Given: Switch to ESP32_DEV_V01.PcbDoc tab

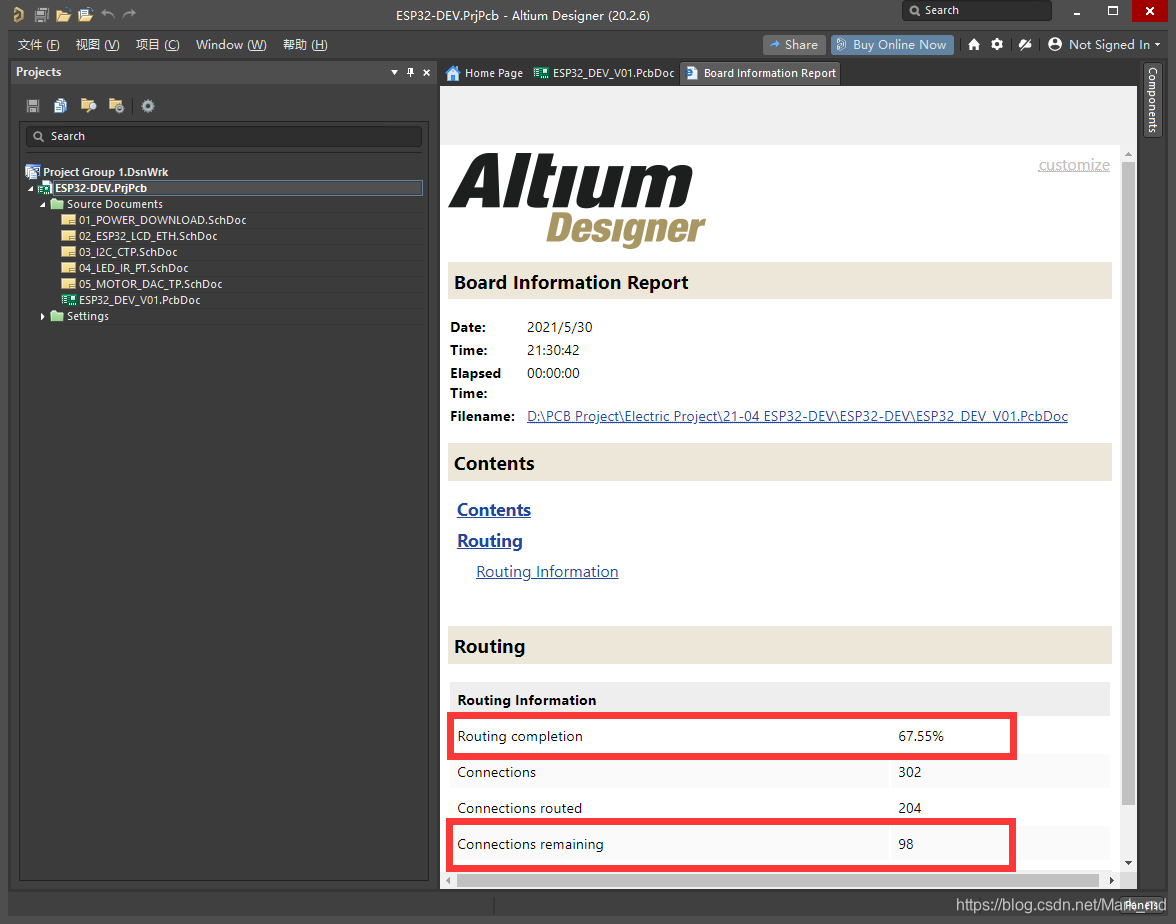Looking at the screenshot, I should coord(604,73).
